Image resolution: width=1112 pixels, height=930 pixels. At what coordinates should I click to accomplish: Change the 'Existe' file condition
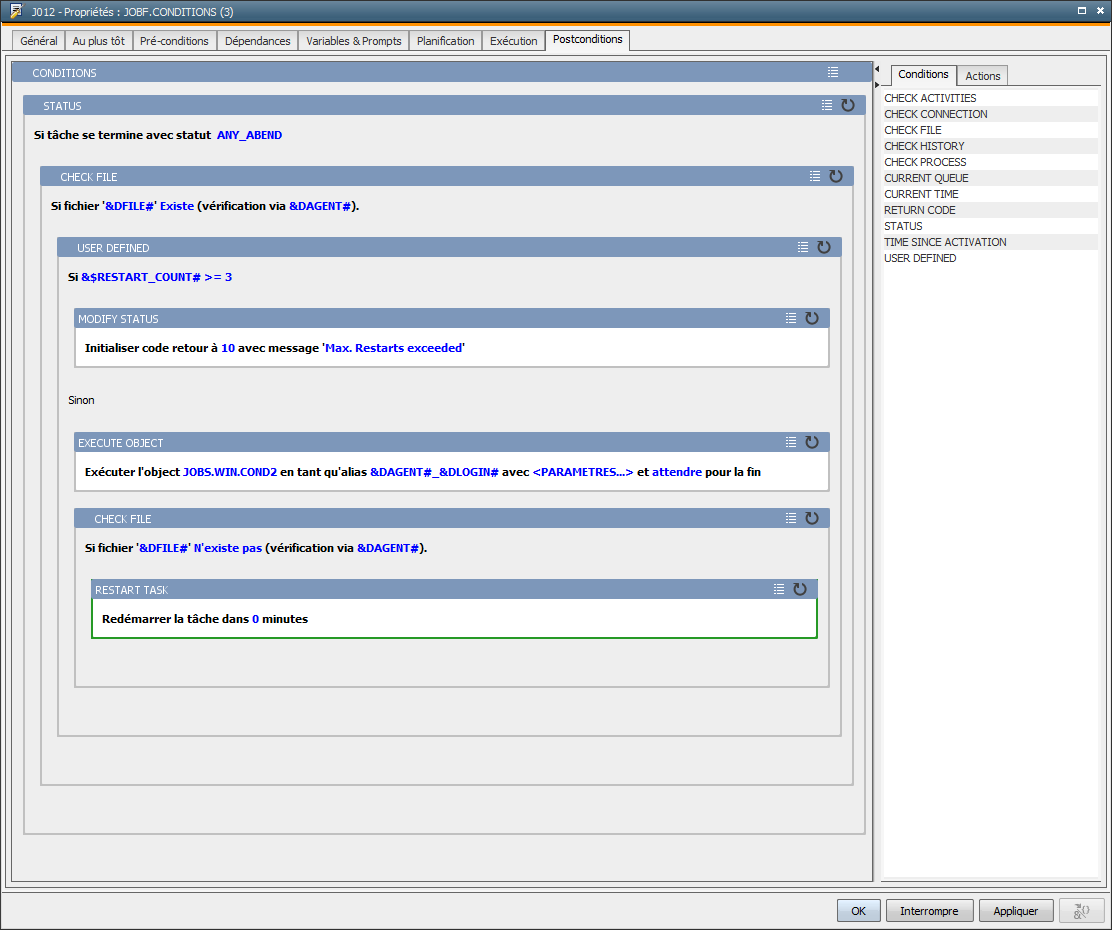[x=177, y=206]
